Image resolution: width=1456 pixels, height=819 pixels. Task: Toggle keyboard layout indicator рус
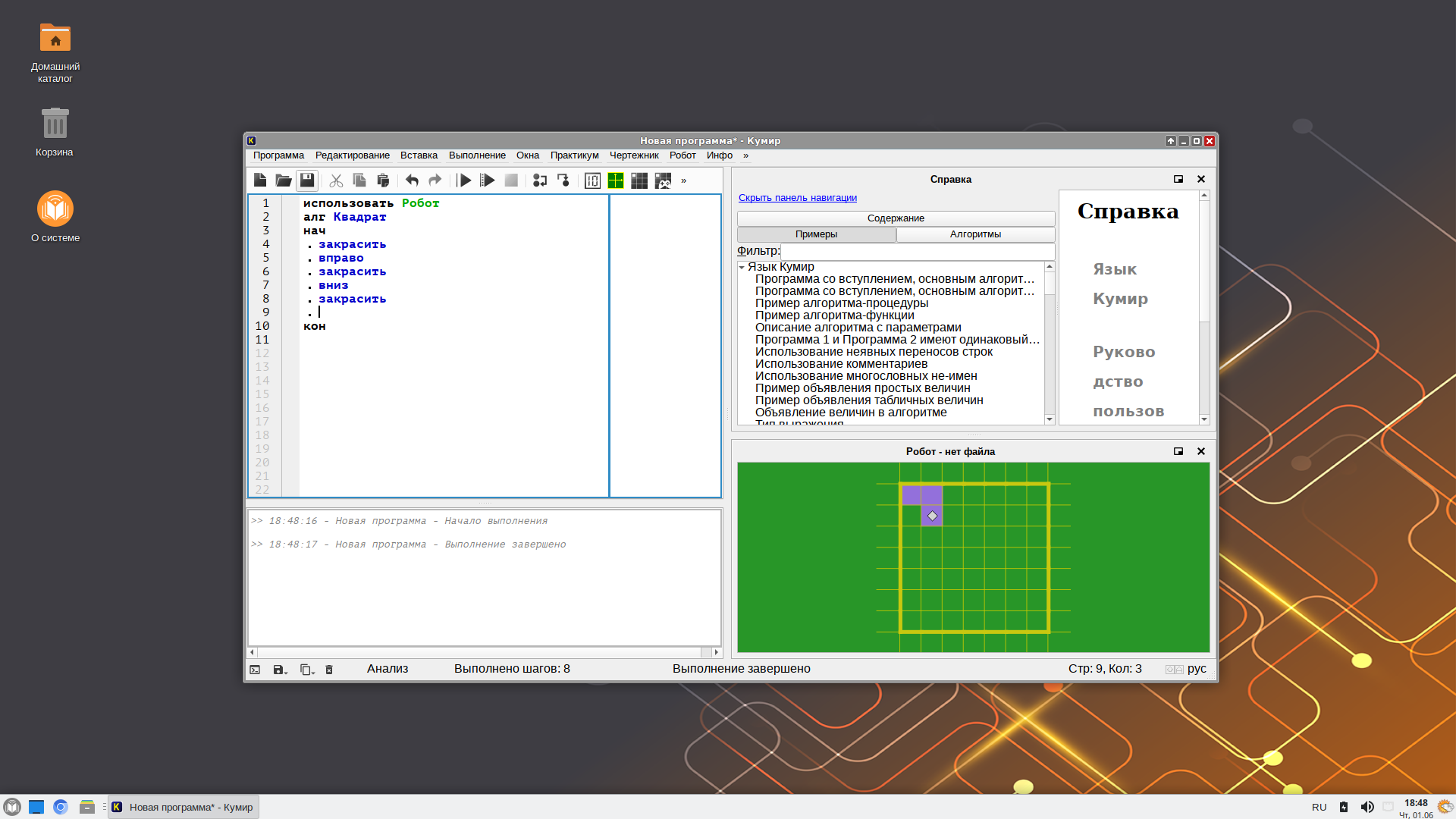1197,669
